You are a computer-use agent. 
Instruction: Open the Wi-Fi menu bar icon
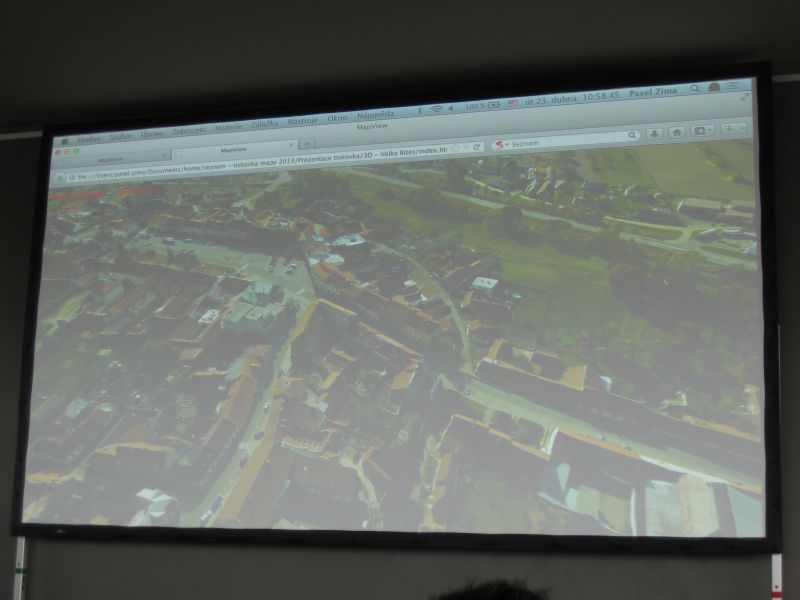pos(437,106)
